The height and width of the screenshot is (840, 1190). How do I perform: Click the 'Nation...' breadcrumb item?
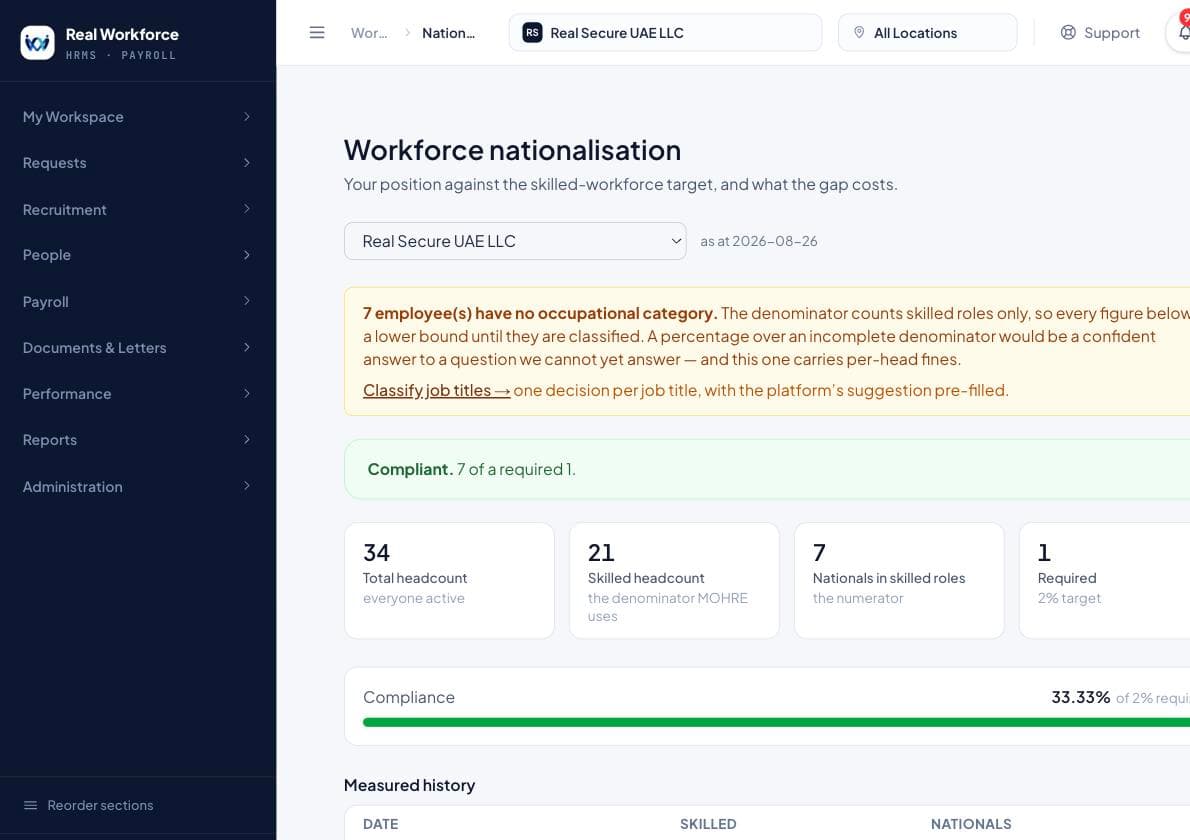[x=449, y=33]
